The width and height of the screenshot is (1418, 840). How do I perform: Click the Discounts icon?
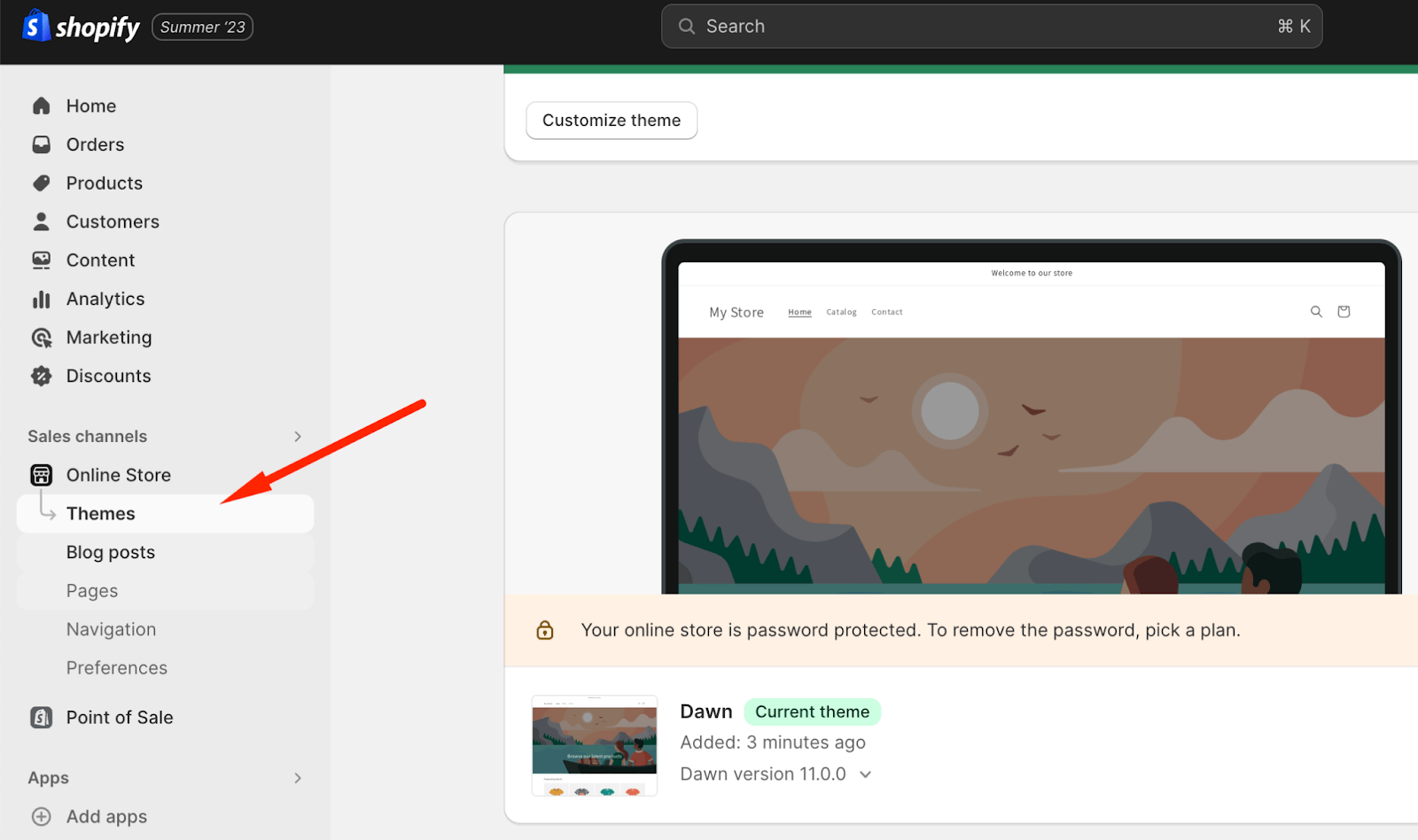[x=42, y=376]
